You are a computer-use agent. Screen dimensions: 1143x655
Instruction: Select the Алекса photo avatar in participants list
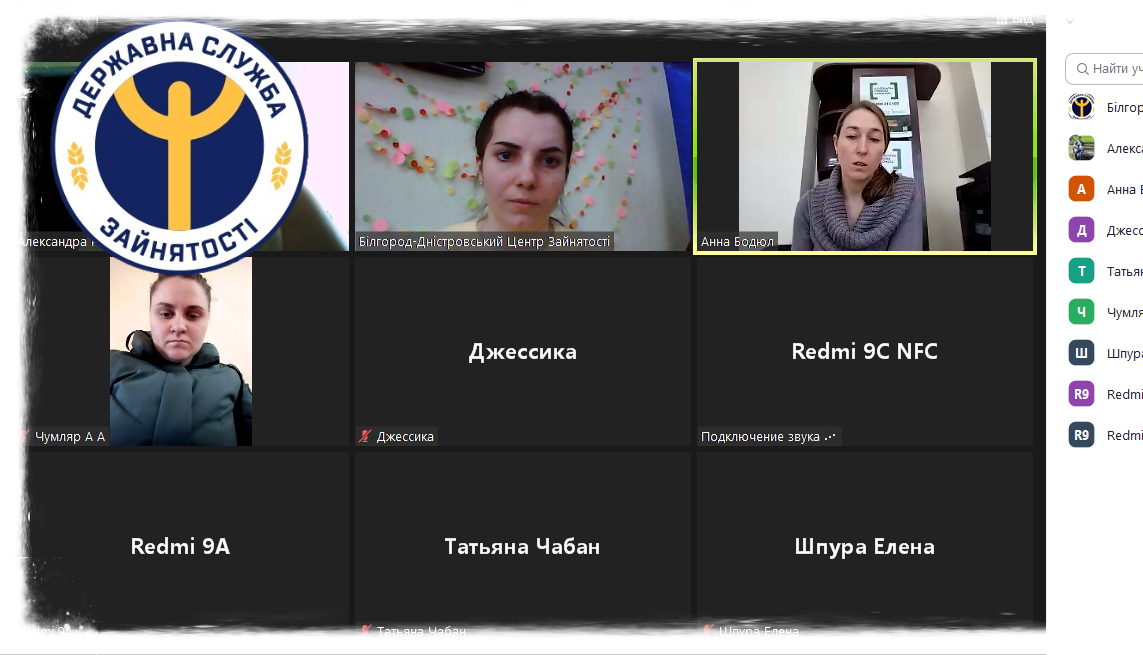click(x=1081, y=148)
